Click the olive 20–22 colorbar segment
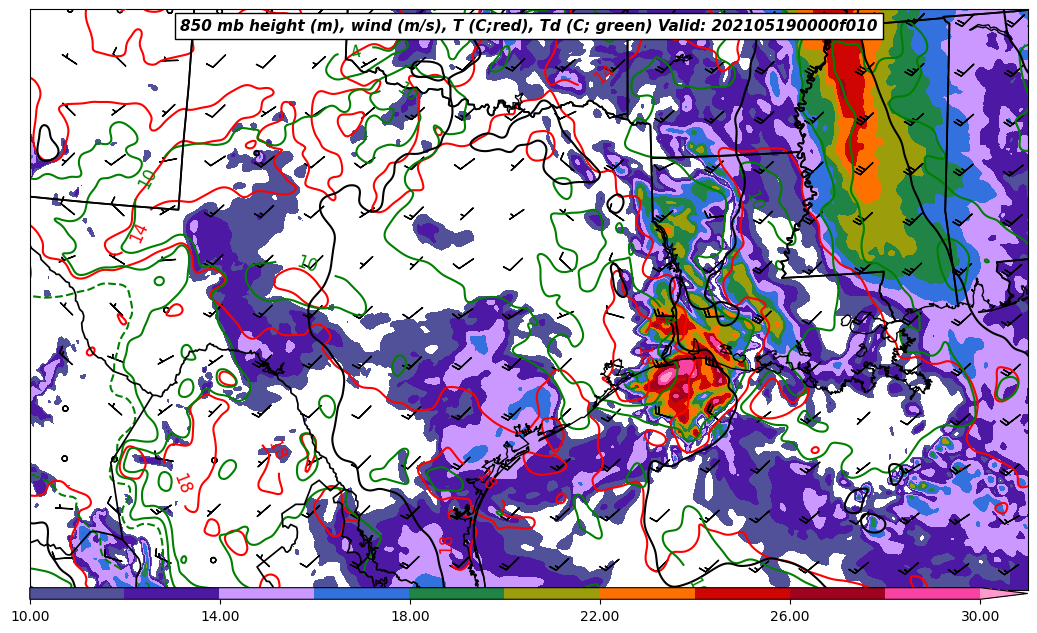Viewport: 1037px width, 633px height. coord(552,593)
